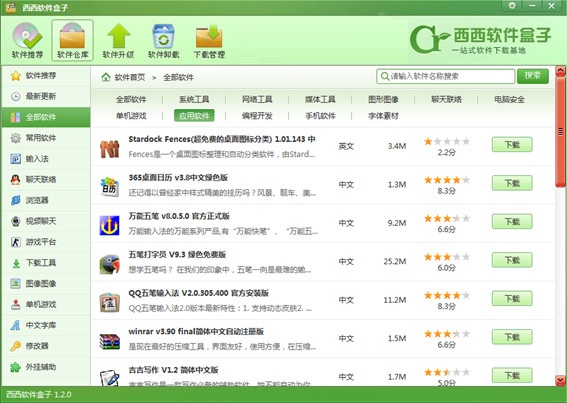Image resolution: width=567 pixels, height=403 pixels.
Task: Select 外挂辅助 puzzle sidebar item
Action: coord(46,367)
